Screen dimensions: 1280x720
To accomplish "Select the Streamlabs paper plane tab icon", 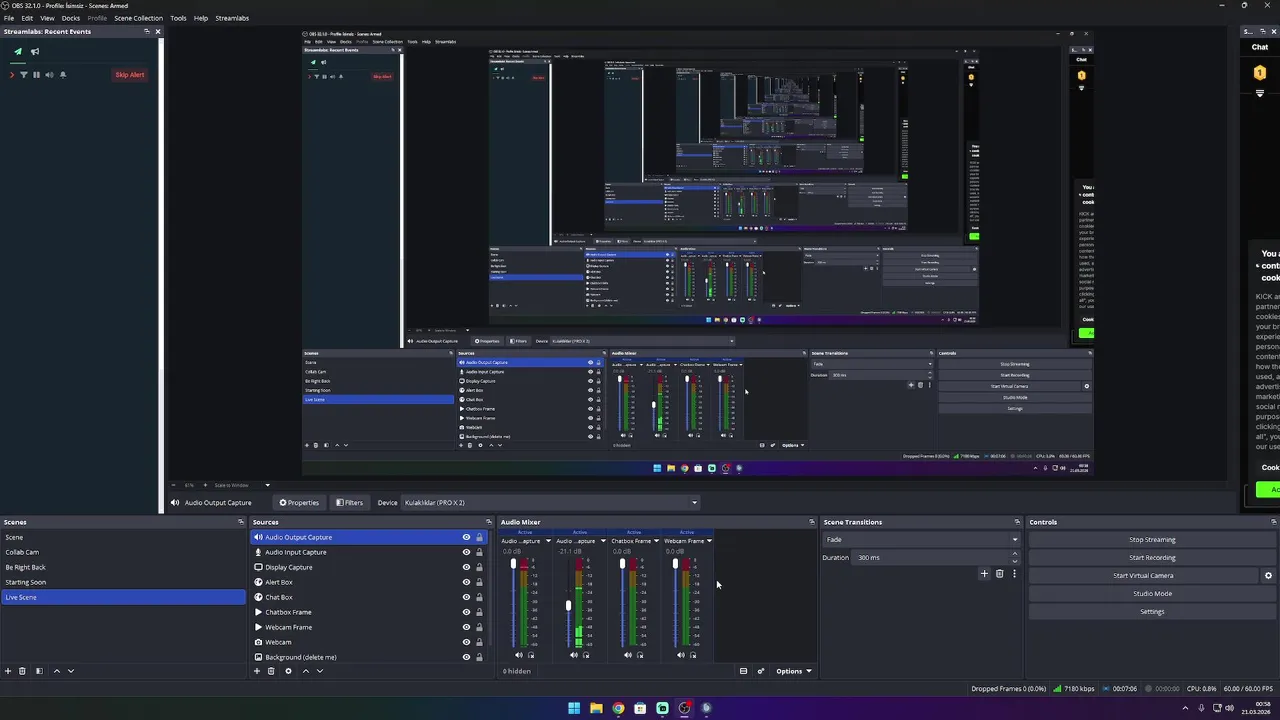I will (x=18, y=52).
